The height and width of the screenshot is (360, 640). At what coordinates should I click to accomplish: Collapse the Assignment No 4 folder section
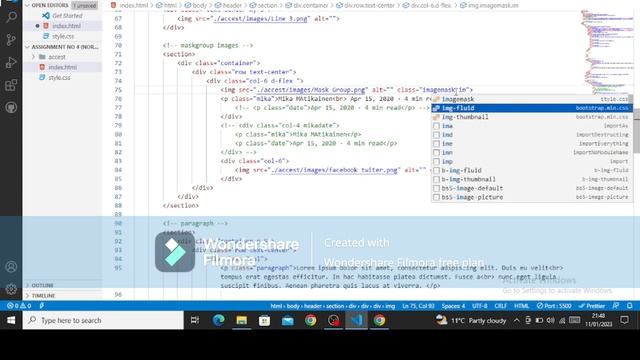pos(62,47)
